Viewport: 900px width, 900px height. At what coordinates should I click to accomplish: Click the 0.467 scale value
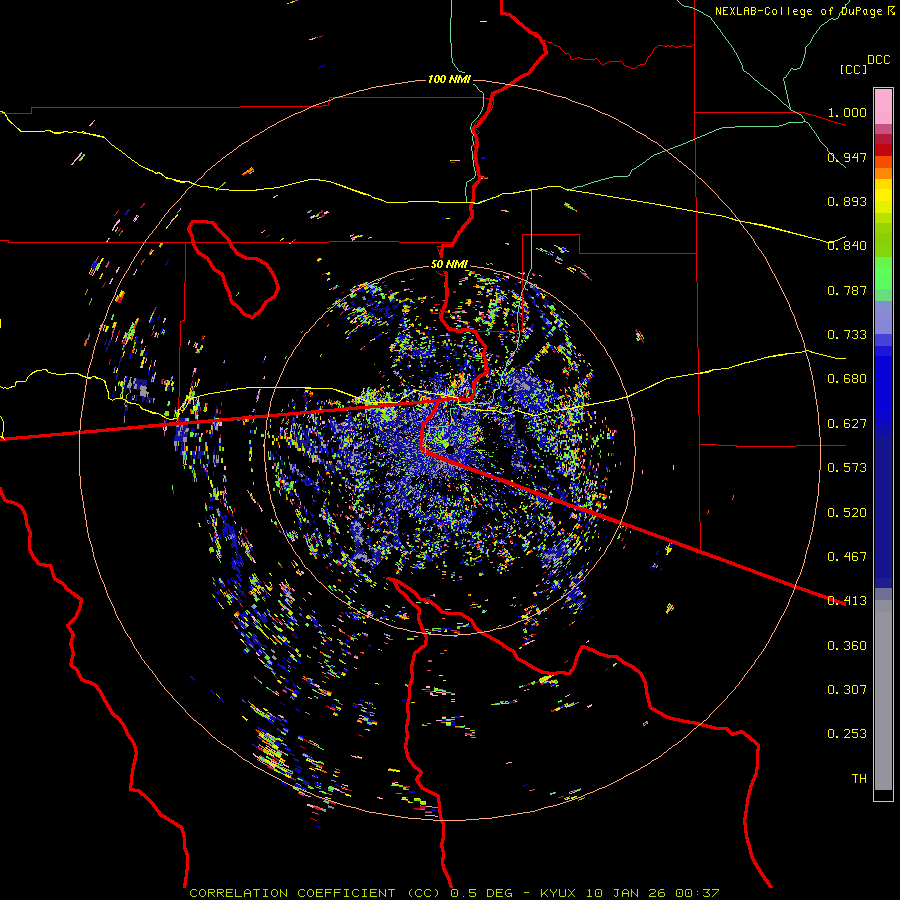pyautogui.click(x=847, y=557)
